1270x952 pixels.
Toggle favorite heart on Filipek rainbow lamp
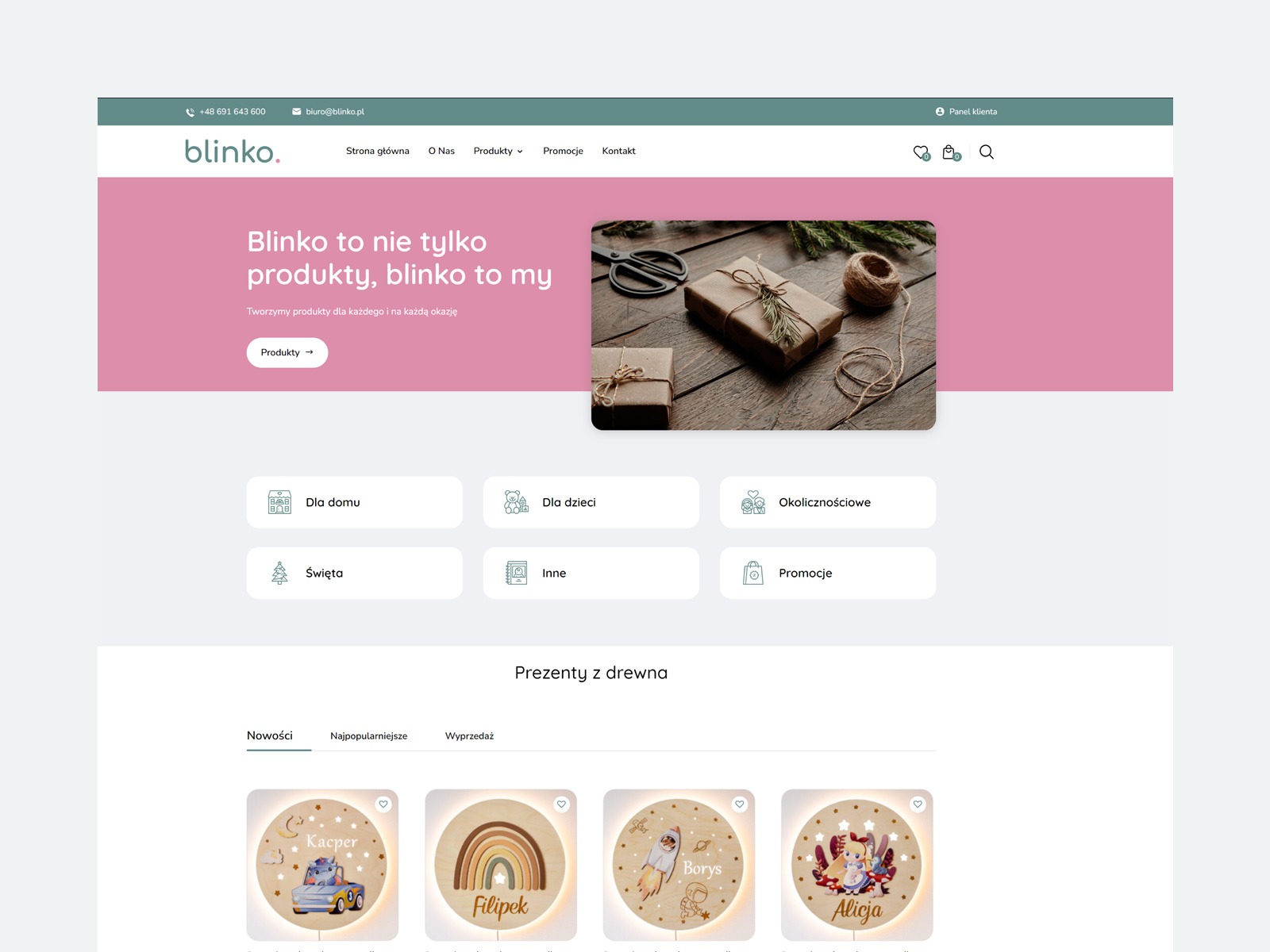pyautogui.click(x=561, y=804)
